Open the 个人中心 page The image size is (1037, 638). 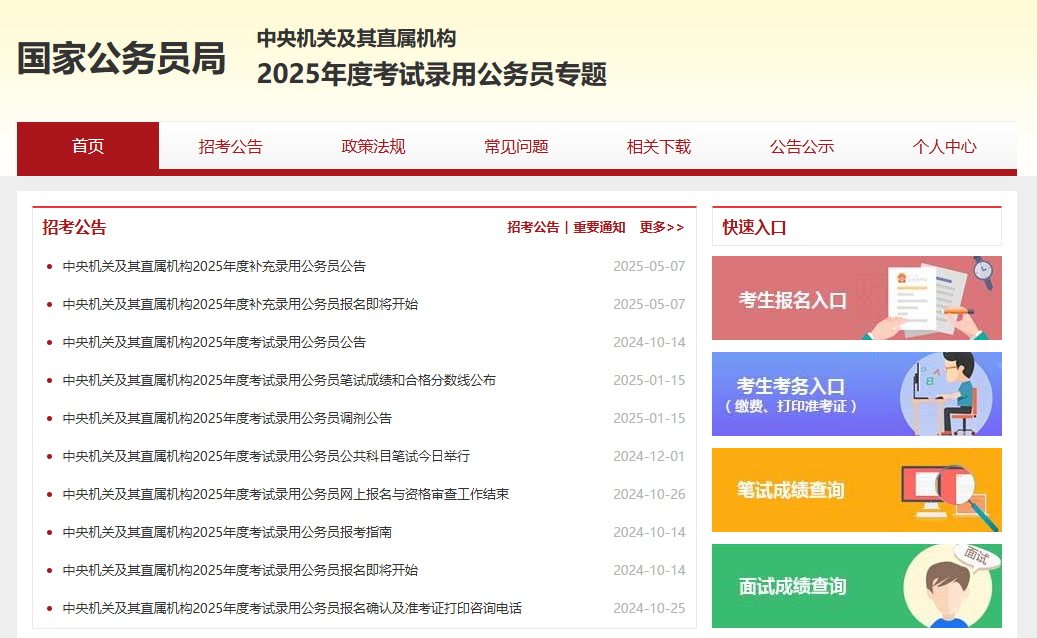[x=945, y=146]
